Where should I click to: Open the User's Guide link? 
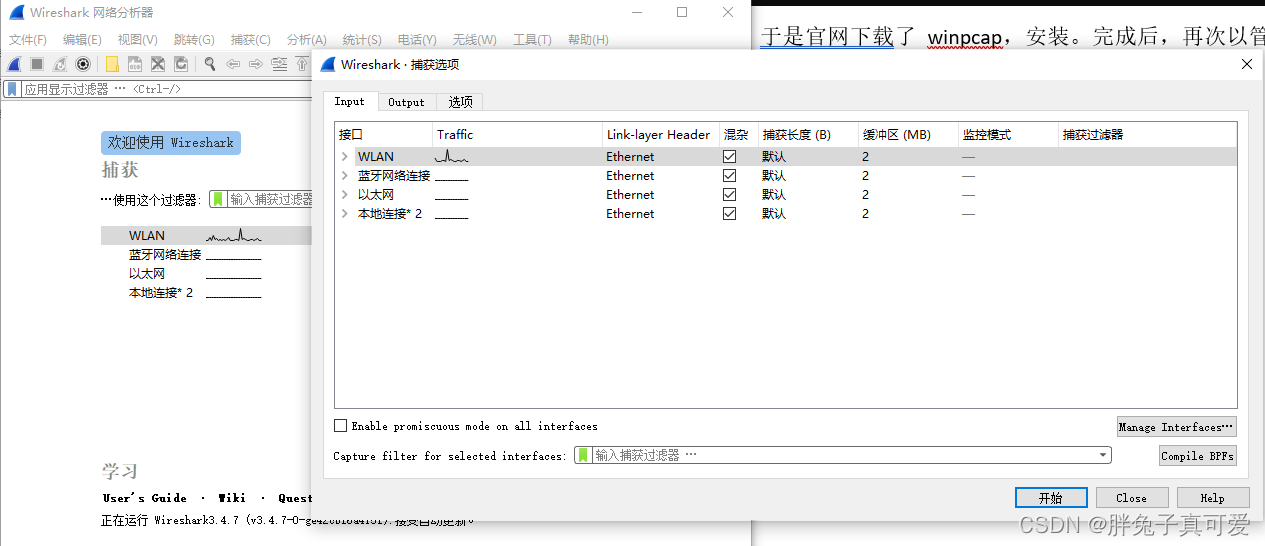click(145, 498)
